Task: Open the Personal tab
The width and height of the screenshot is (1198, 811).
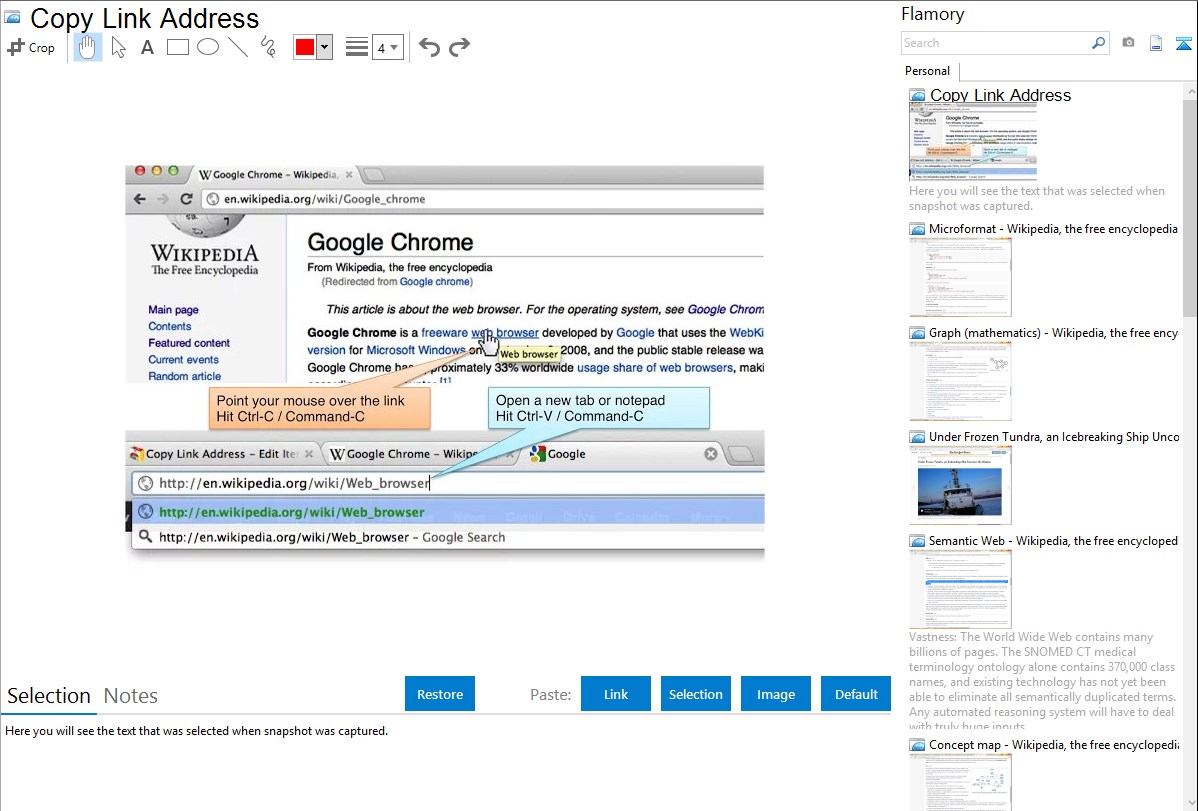Action: point(928,71)
